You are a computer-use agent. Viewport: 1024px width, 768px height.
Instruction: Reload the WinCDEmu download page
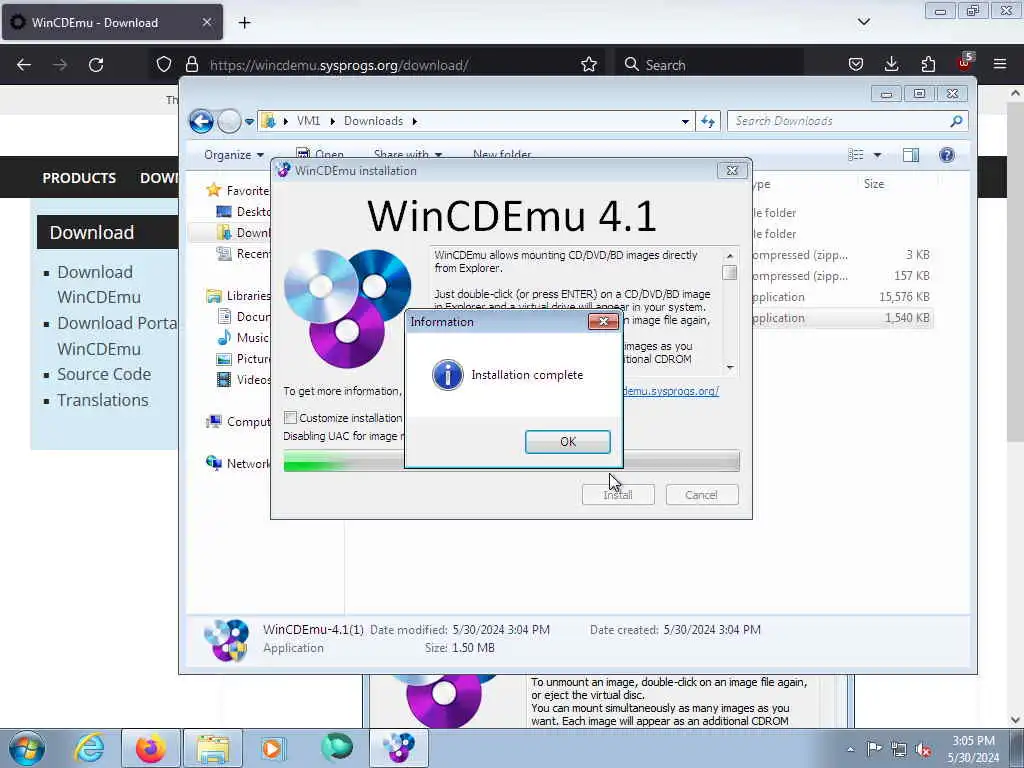pyautogui.click(x=96, y=65)
